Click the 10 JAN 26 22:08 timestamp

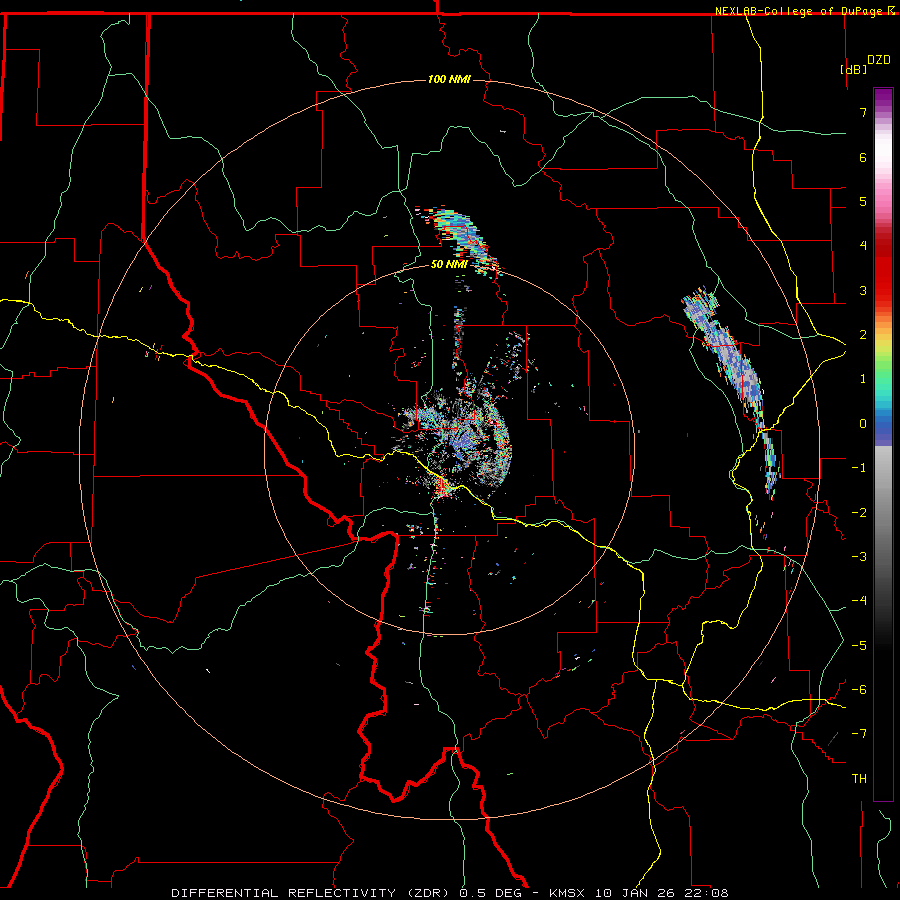(662, 893)
